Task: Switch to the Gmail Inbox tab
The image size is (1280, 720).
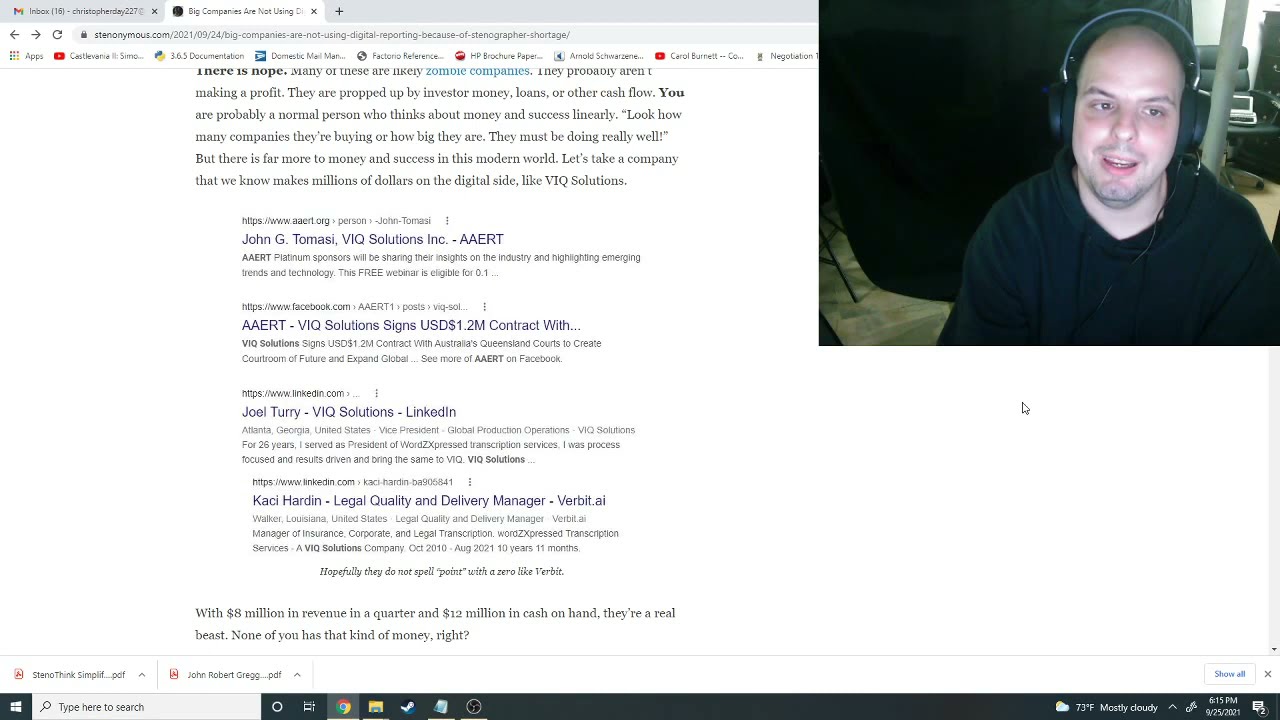Action: [x=85, y=11]
